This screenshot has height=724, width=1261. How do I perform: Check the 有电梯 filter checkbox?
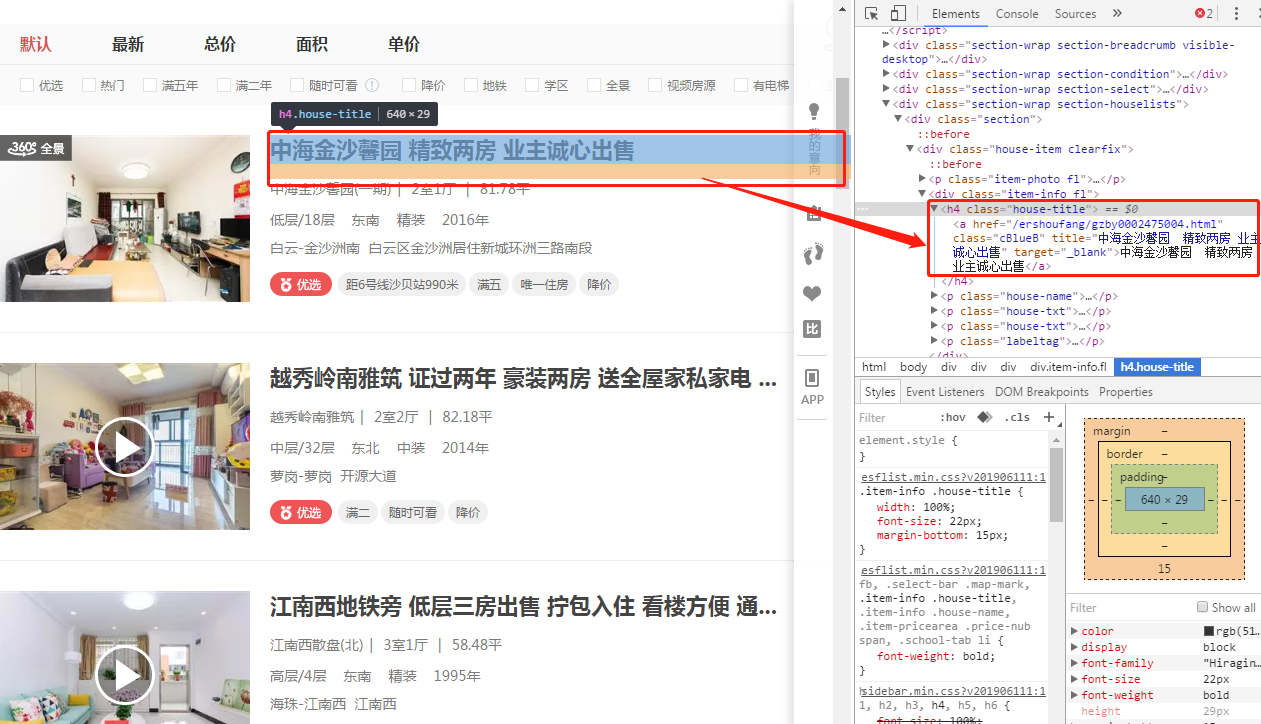coord(741,86)
